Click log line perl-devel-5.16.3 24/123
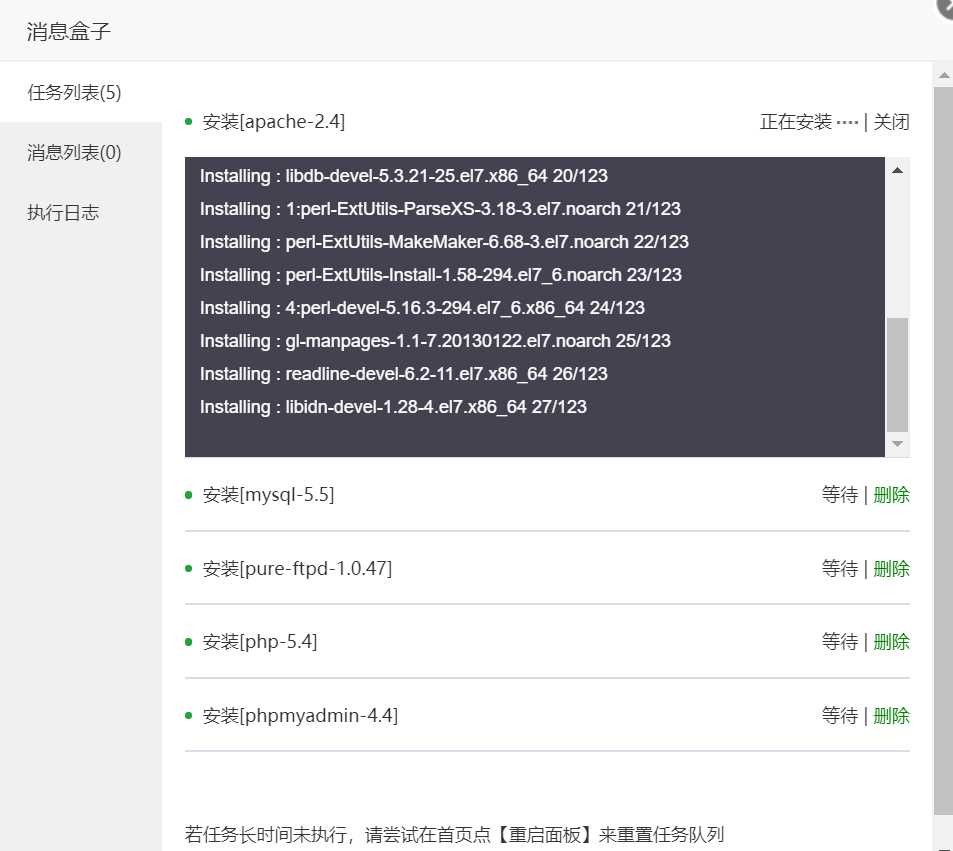 tap(422, 308)
